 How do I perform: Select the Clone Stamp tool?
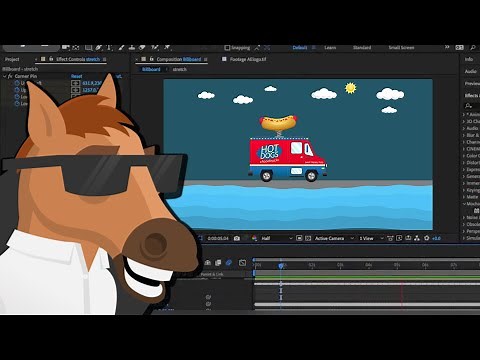point(132,48)
